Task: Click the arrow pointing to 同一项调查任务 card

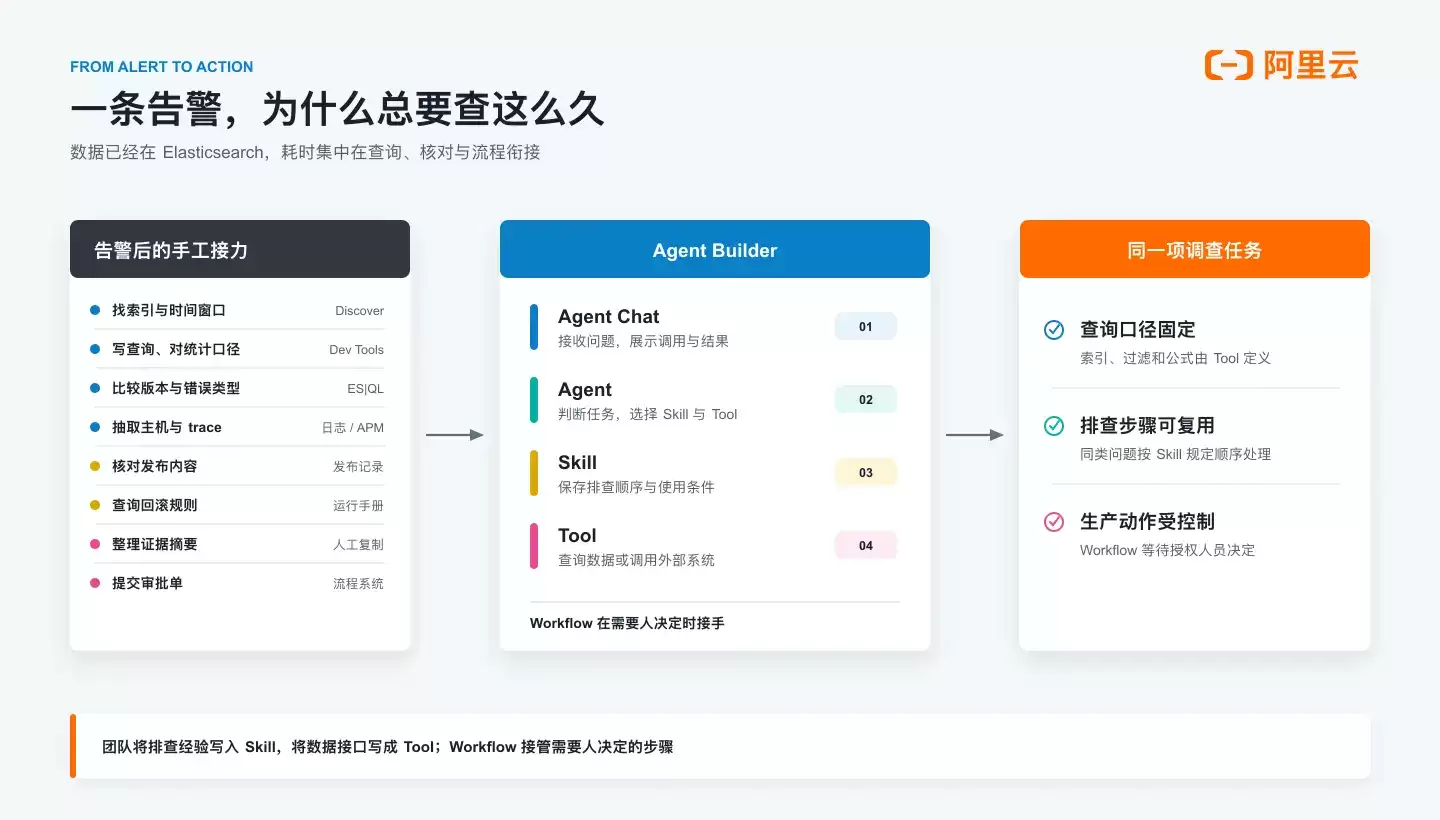Action: click(x=975, y=435)
